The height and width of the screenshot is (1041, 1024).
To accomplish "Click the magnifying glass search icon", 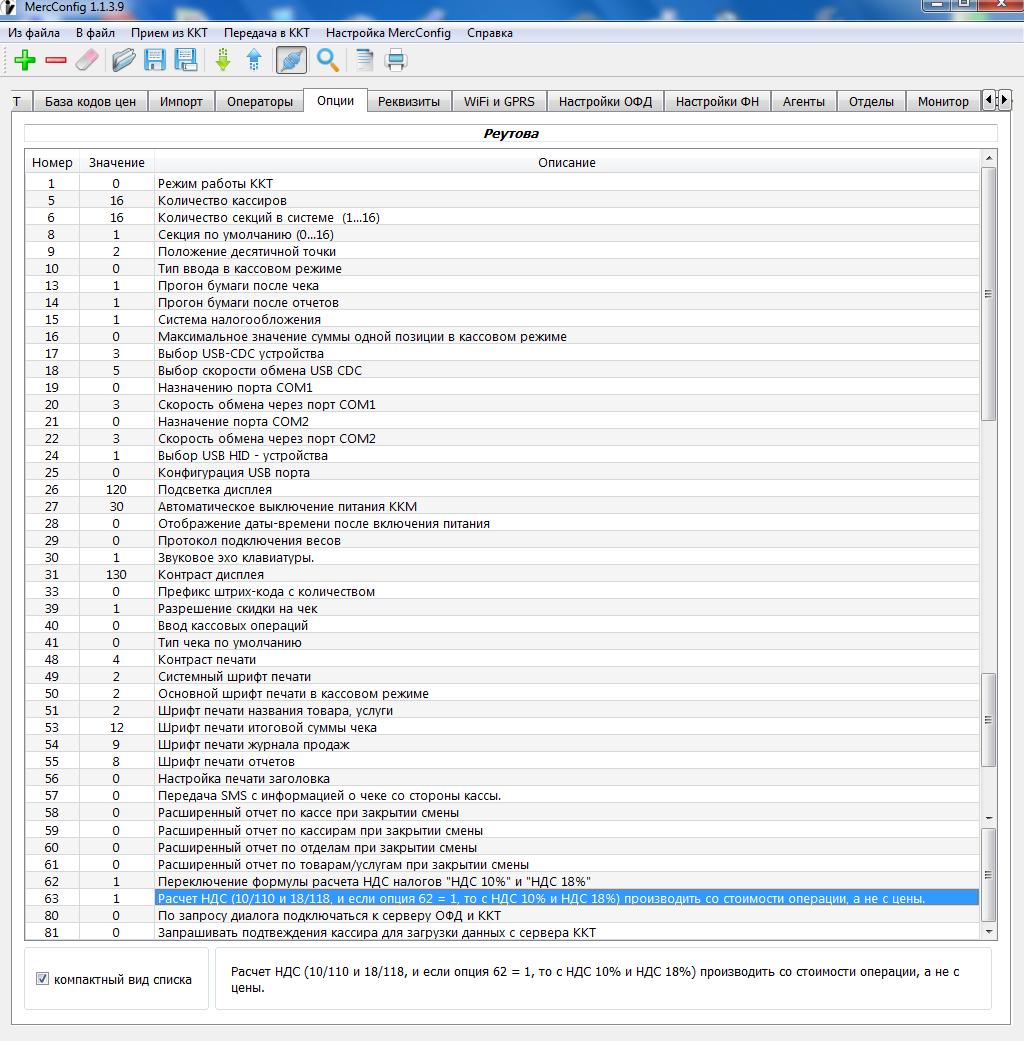I will pos(327,60).
